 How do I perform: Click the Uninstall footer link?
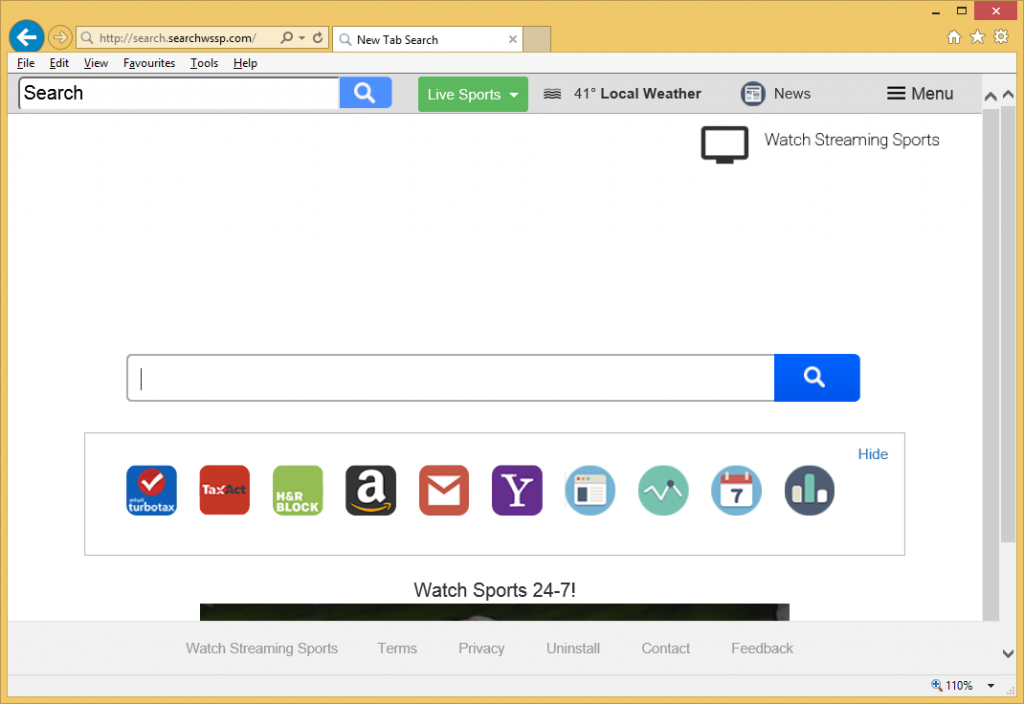click(x=573, y=648)
